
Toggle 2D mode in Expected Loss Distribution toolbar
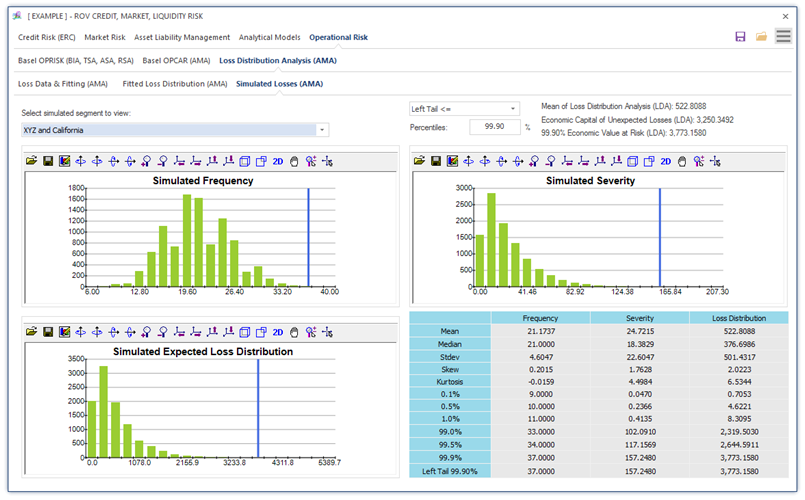278,333
